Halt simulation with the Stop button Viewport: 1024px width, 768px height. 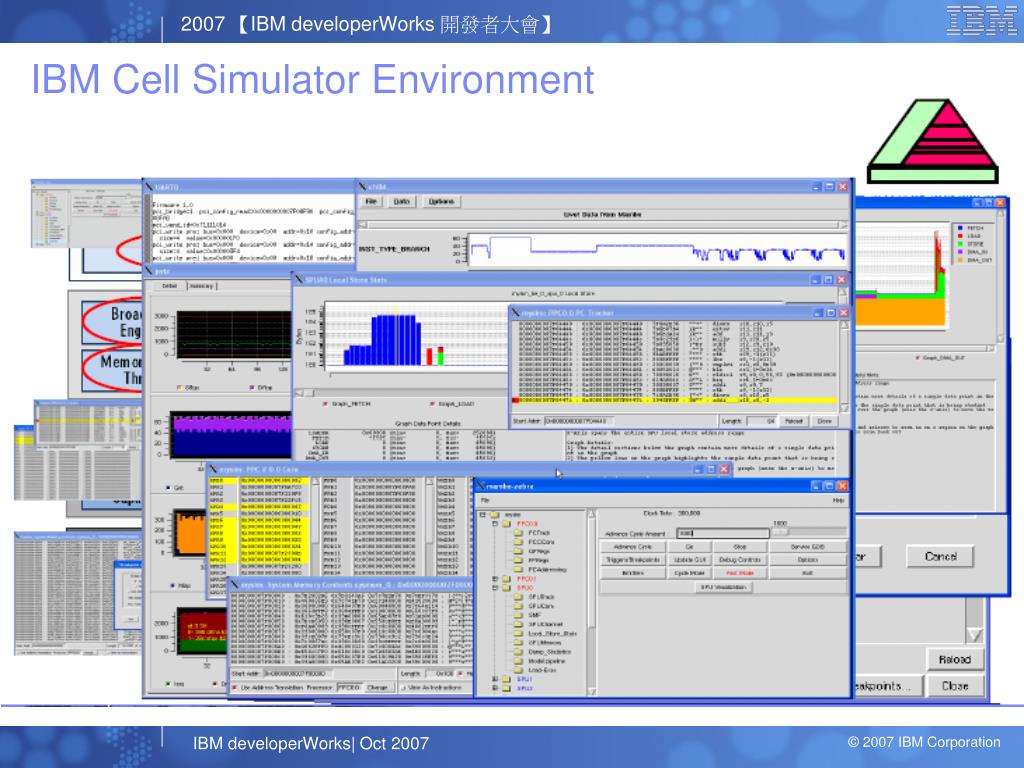(x=740, y=547)
